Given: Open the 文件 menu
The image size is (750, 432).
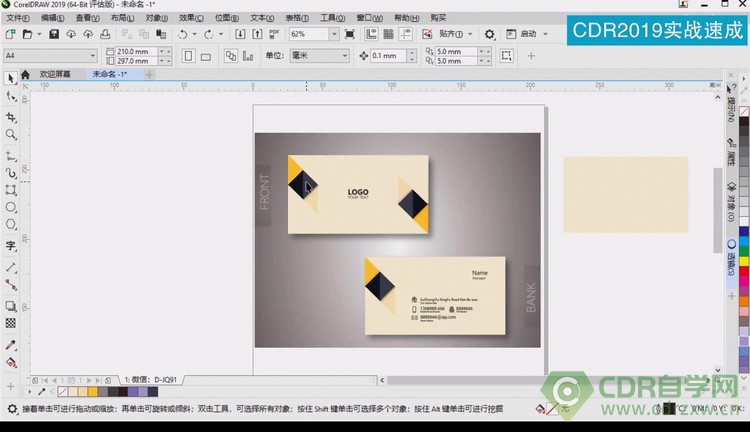Looking at the screenshot, I should pos(18,18).
